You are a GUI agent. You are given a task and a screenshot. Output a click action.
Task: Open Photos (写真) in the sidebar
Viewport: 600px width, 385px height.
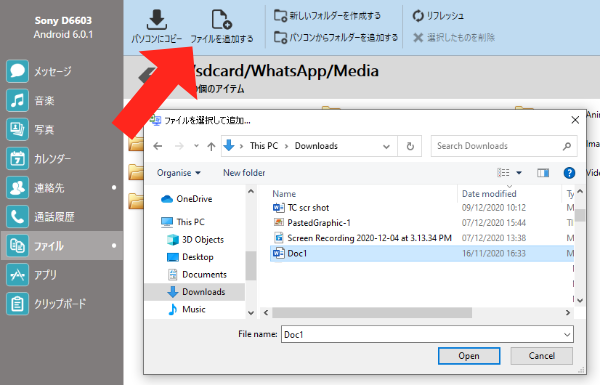[61, 129]
